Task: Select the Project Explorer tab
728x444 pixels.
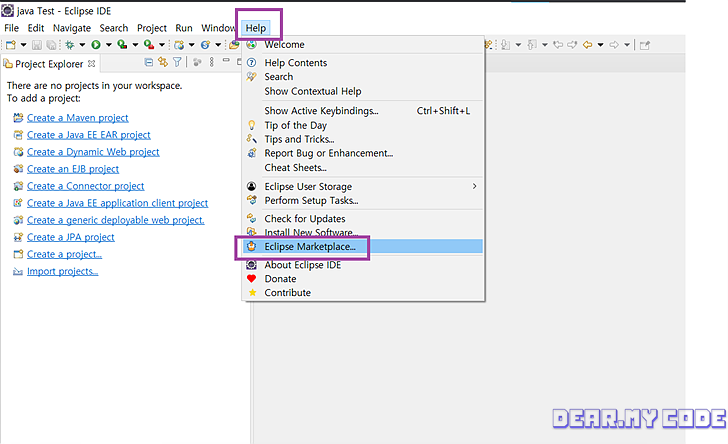Action: [49, 64]
